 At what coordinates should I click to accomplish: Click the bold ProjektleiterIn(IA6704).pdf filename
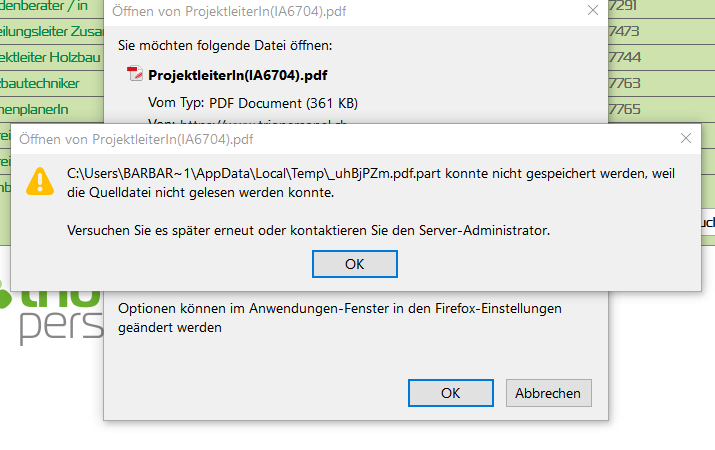point(238,75)
